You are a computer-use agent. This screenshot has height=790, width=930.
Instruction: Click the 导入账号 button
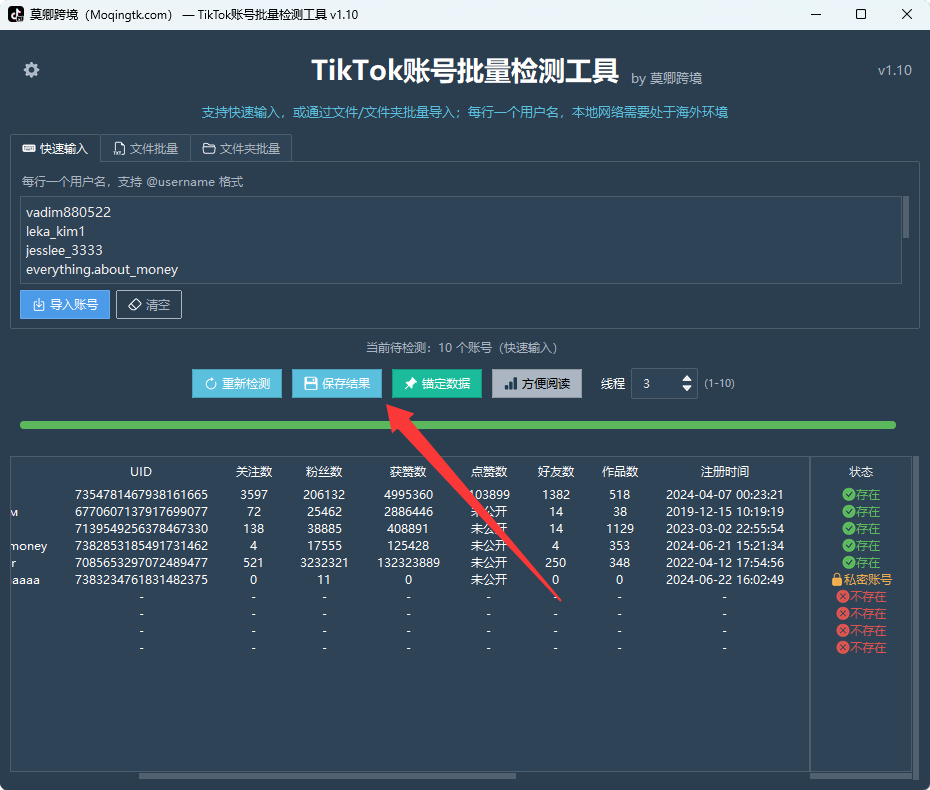(x=65, y=304)
